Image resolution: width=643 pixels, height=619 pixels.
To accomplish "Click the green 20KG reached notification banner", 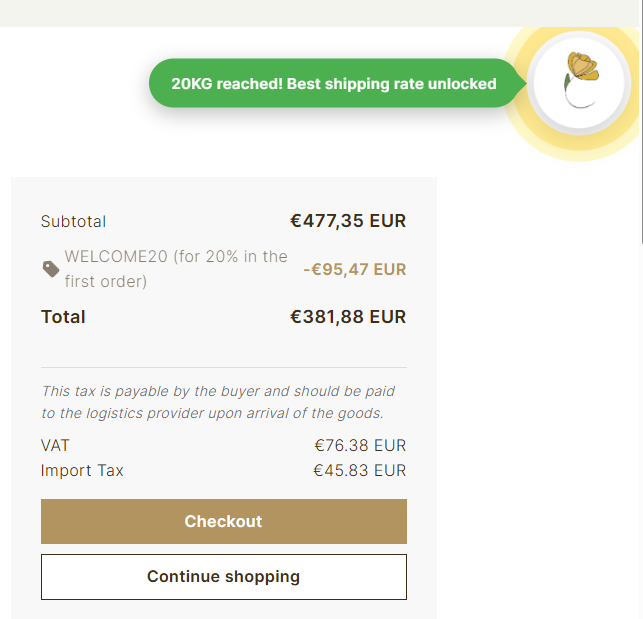I will click(333, 84).
